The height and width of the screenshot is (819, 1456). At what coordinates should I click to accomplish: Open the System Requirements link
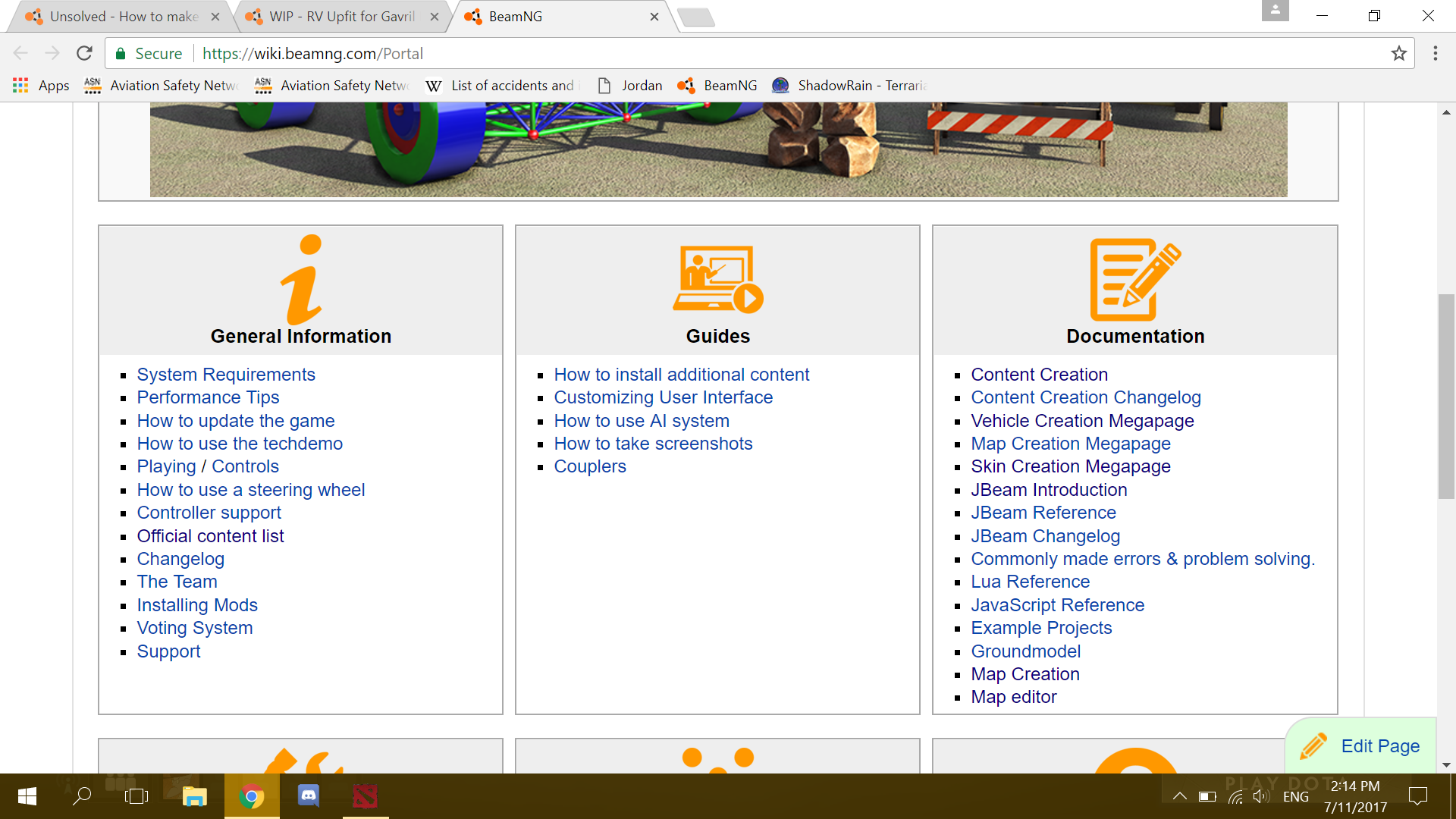[225, 375]
